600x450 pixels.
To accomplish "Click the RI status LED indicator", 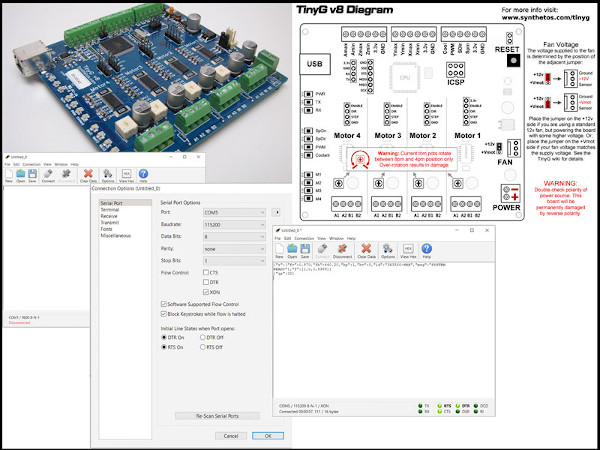I will point(476,411).
